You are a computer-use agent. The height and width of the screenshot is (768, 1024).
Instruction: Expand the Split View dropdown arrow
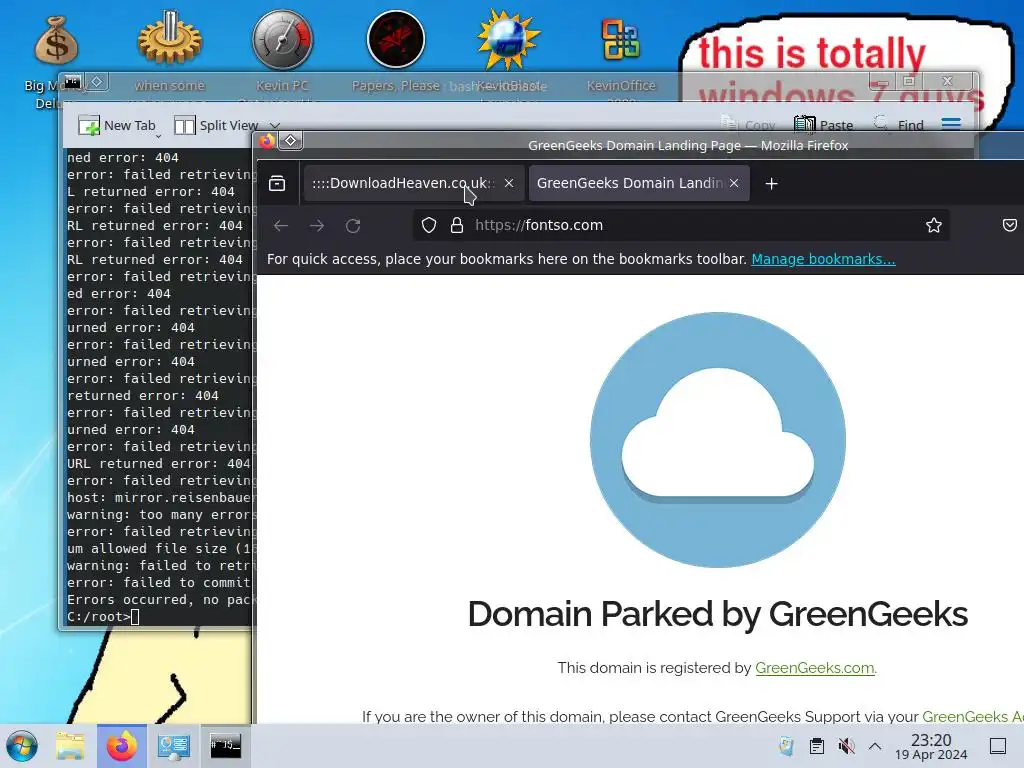[x=275, y=125]
